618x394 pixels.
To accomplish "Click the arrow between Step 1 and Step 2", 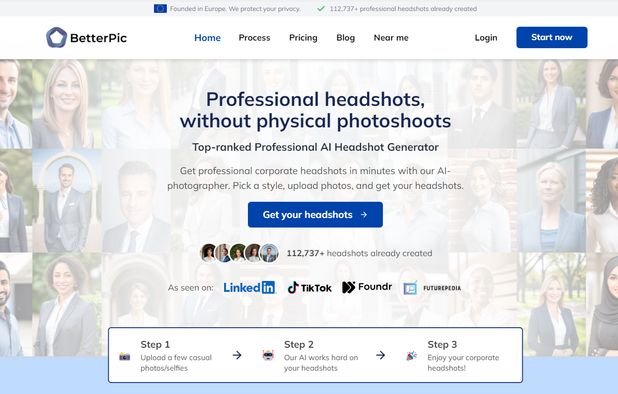I will tap(237, 355).
